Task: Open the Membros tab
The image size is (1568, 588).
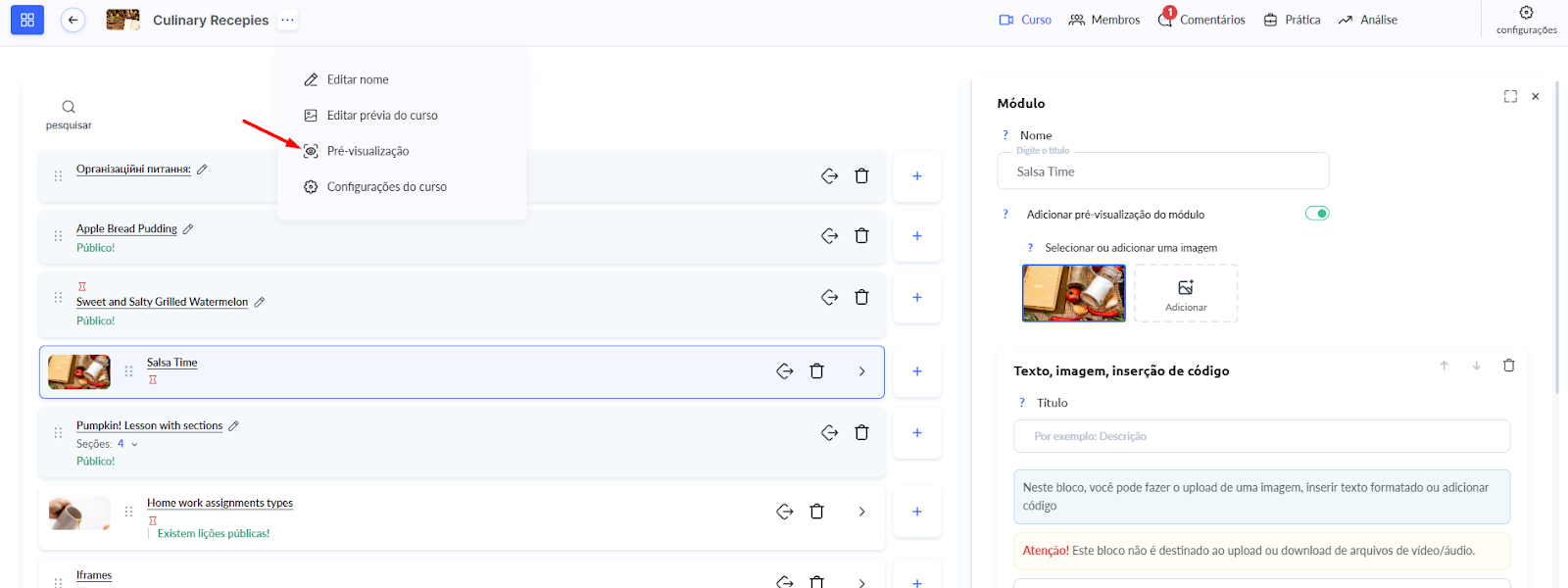Action: tap(1104, 20)
